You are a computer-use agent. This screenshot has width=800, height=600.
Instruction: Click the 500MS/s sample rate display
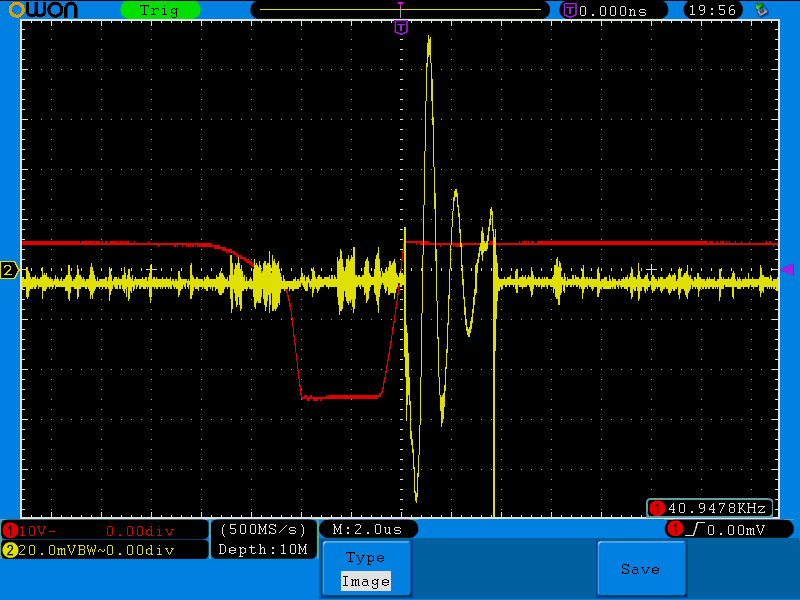point(263,529)
